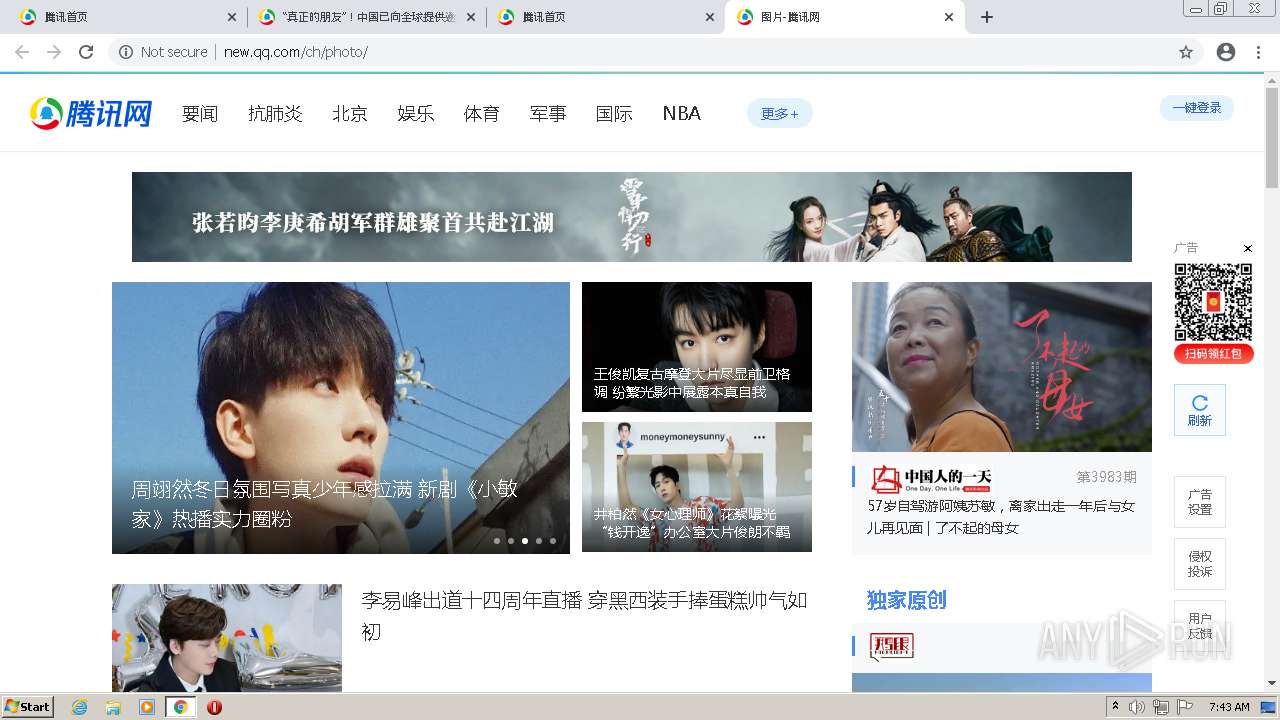Open the 娱乐 channel
Screen dimensions: 1280x720
(x=416, y=114)
